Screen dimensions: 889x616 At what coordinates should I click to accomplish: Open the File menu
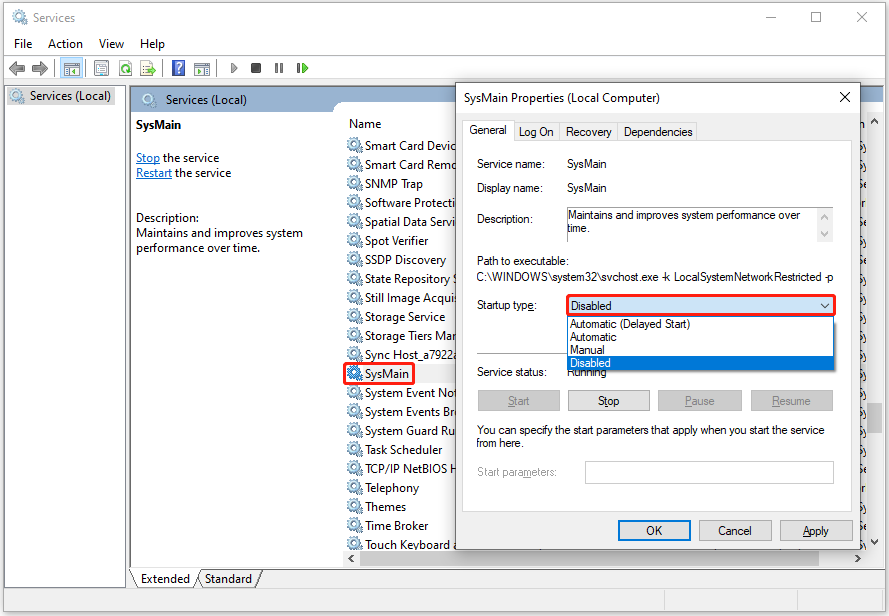point(23,44)
